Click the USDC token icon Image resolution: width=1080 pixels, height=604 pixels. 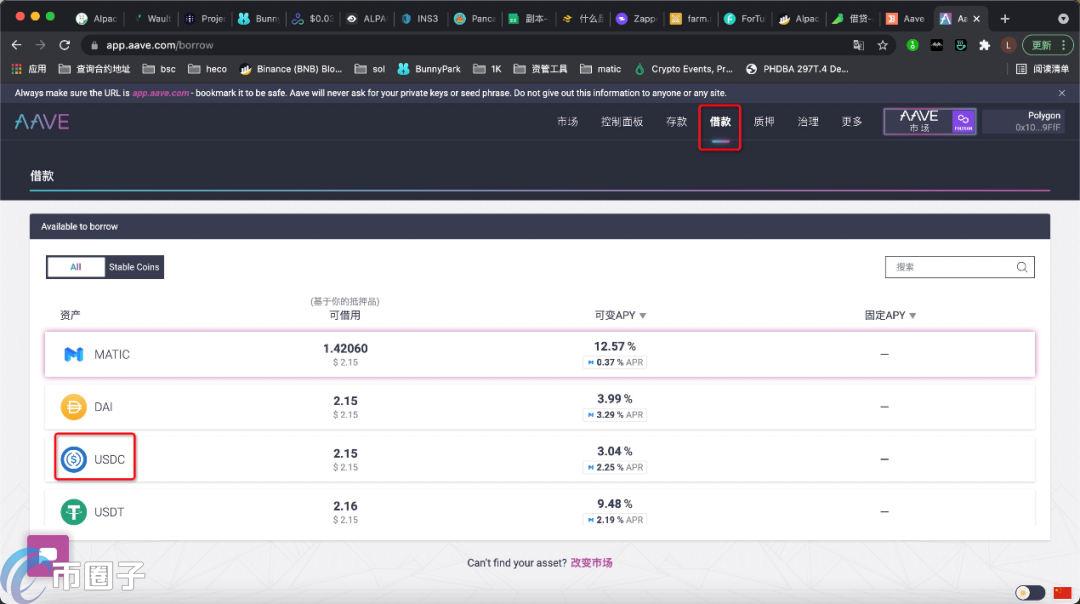pyautogui.click(x=74, y=459)
